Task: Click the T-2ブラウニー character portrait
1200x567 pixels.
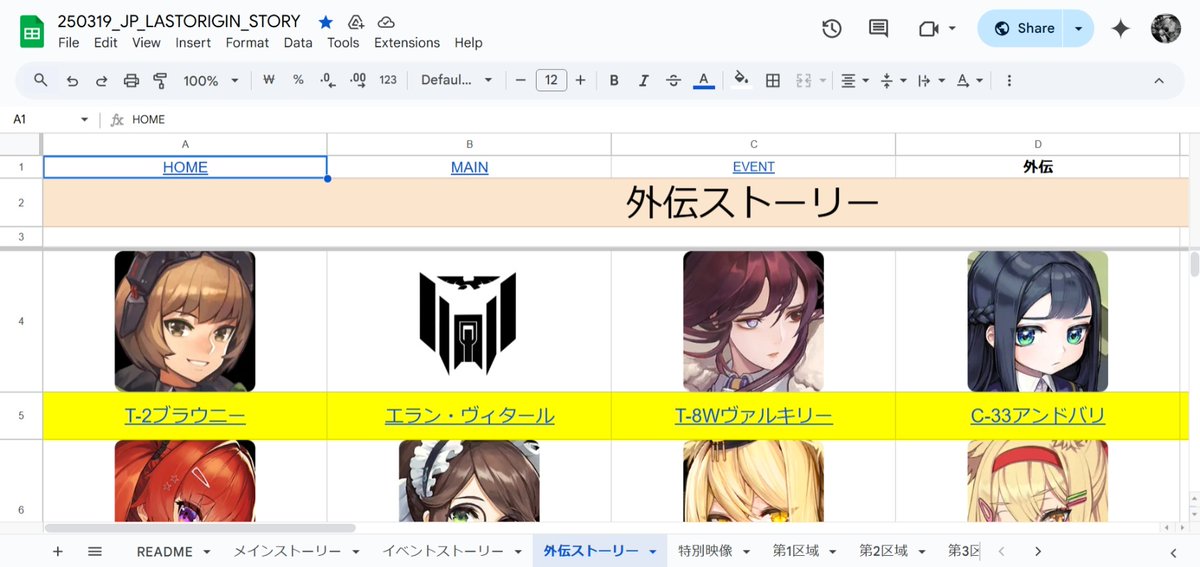Action: point(185,321)
